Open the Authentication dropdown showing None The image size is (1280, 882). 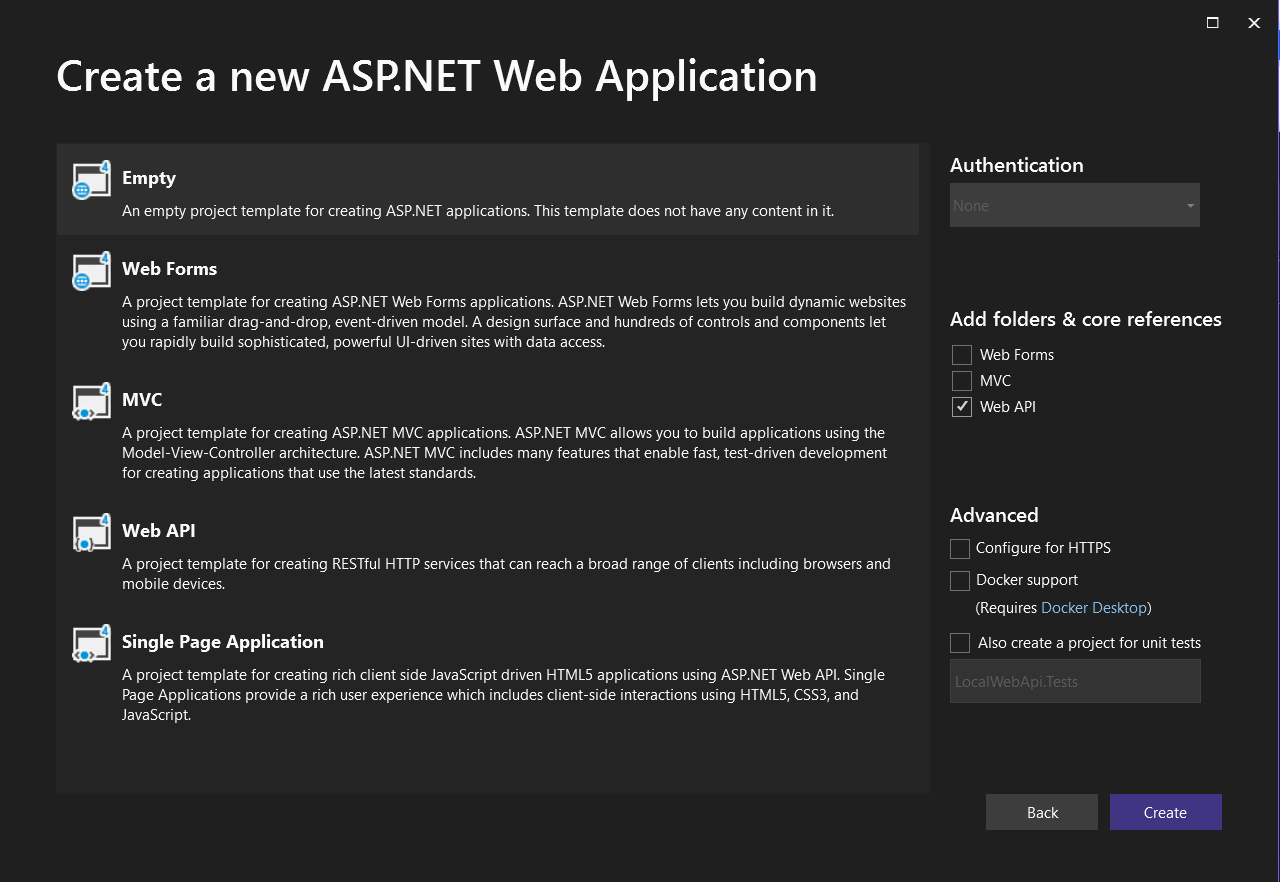click(1075, 205)
